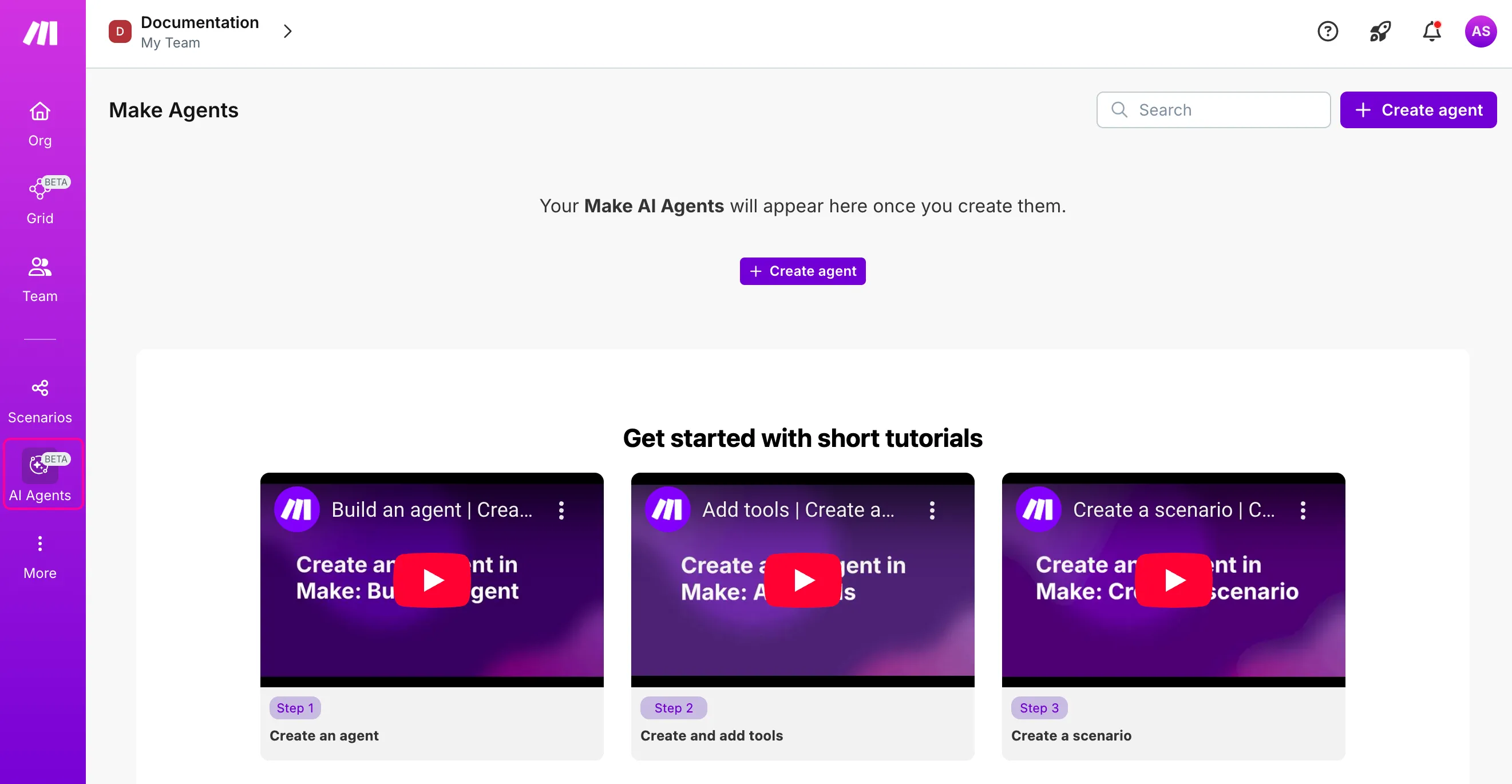Click the Add tools video title

pyautogui.click(x=798, y=510)
